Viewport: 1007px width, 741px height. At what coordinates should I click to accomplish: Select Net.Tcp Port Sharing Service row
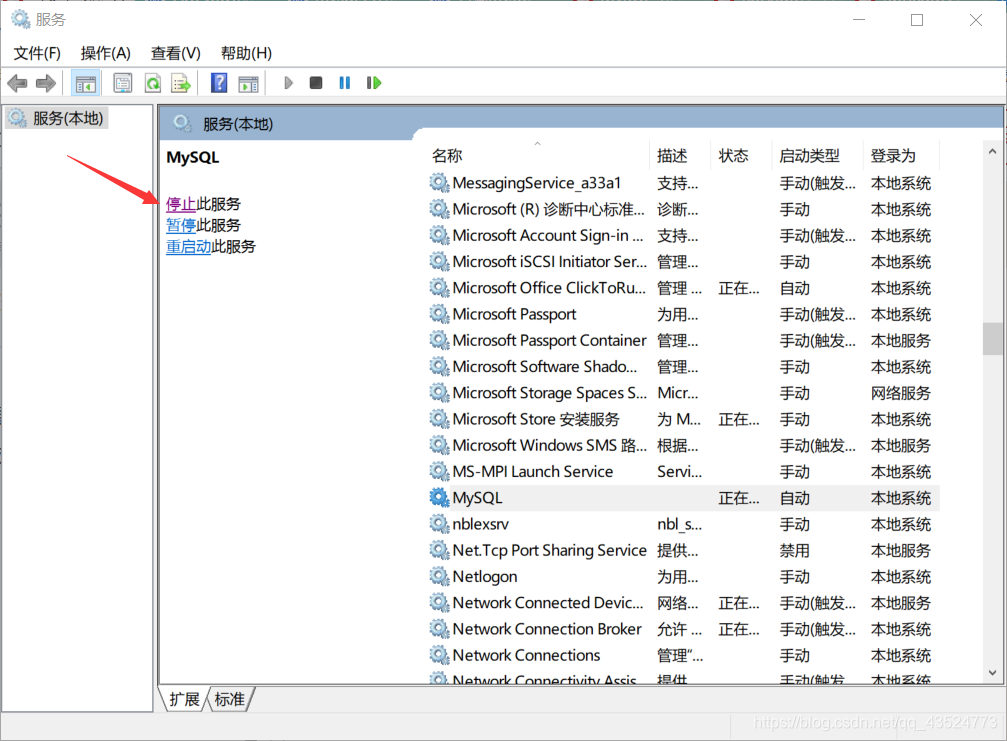point(683,550)
